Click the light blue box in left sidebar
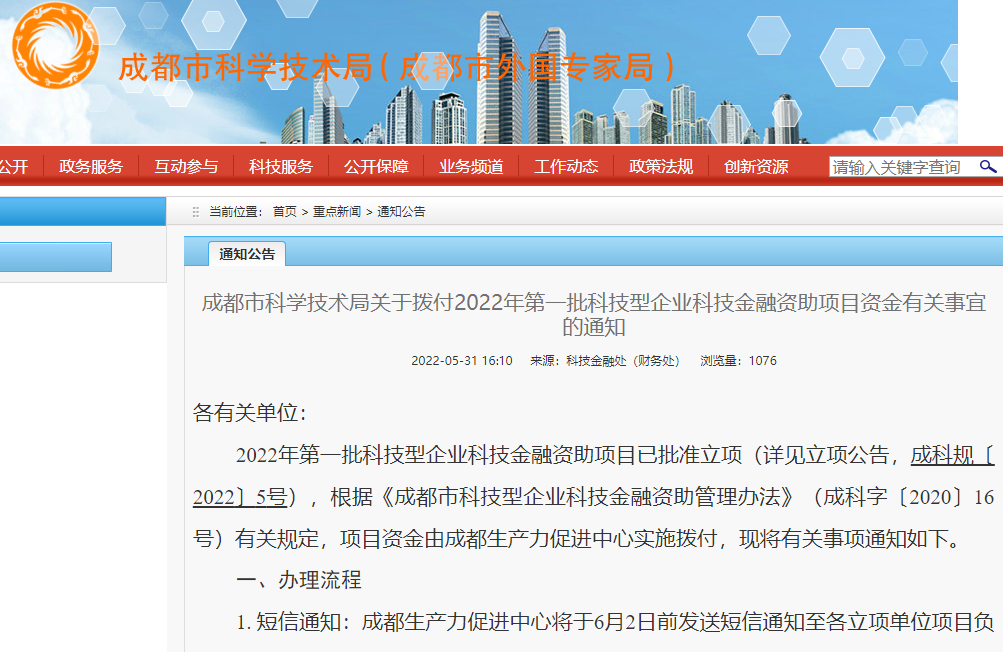This screenshot has height=652, width=1003. click(x=55, y=257)
